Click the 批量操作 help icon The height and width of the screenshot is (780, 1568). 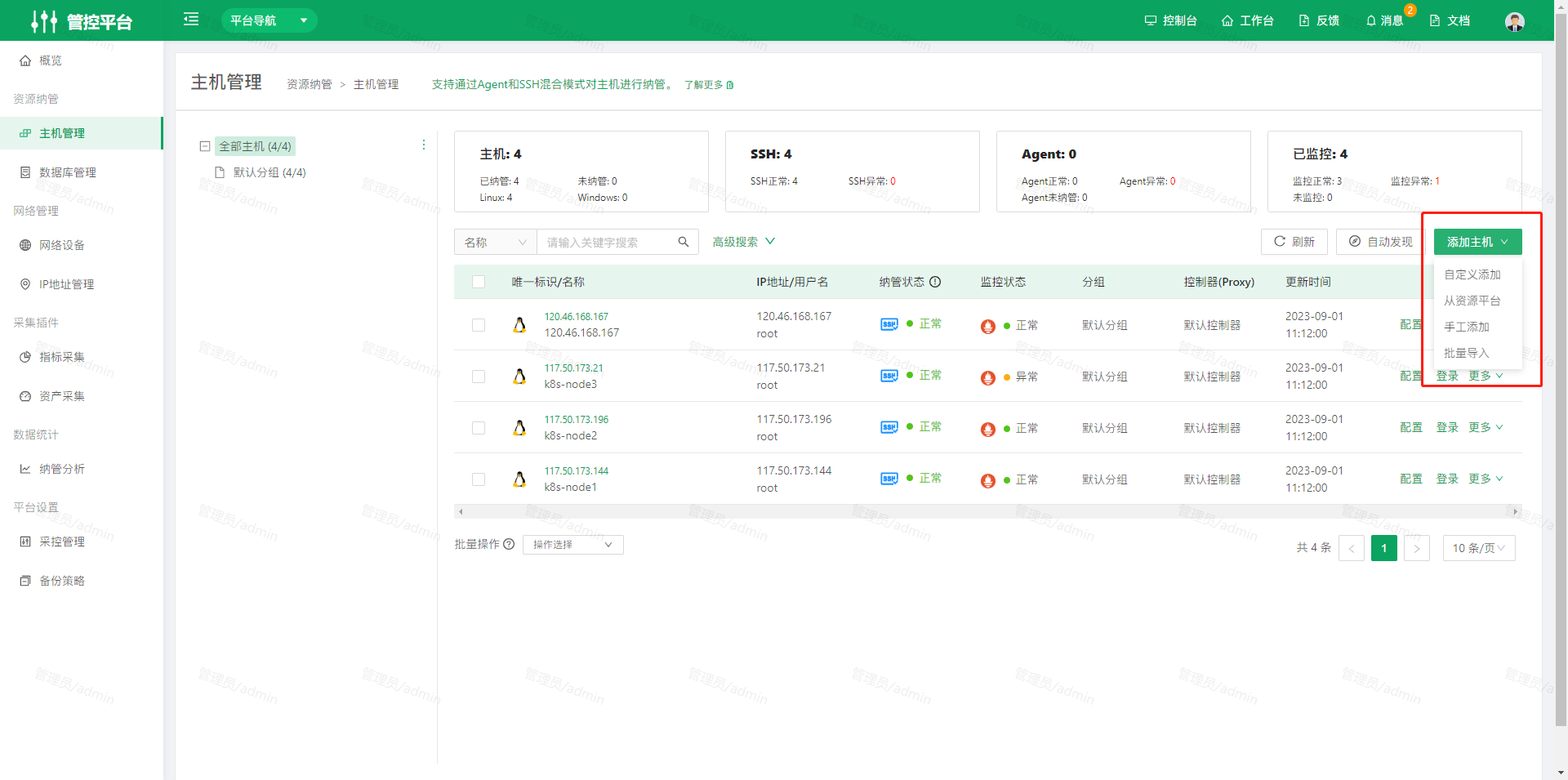click(x=509, y=544)
